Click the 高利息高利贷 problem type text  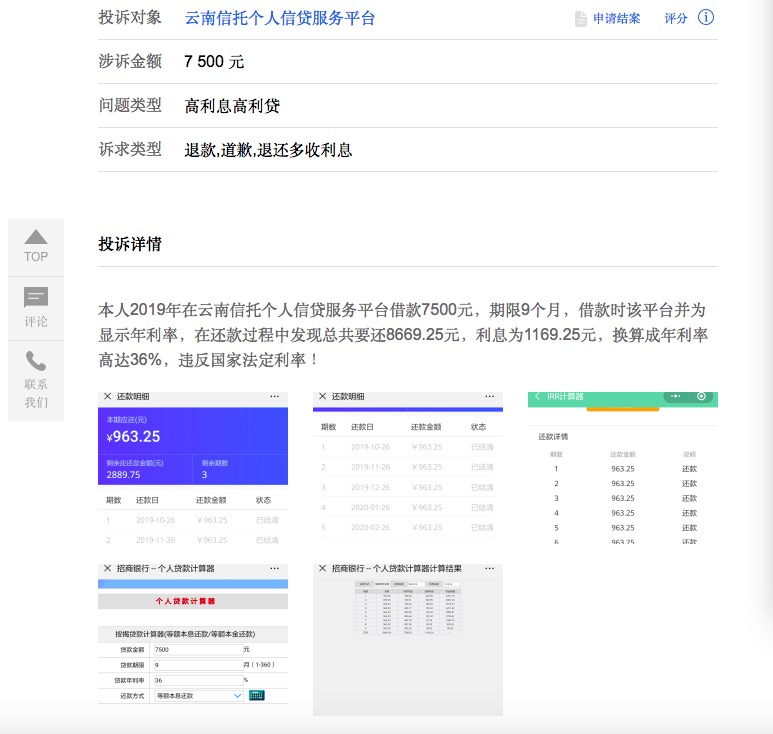(232, 105)
